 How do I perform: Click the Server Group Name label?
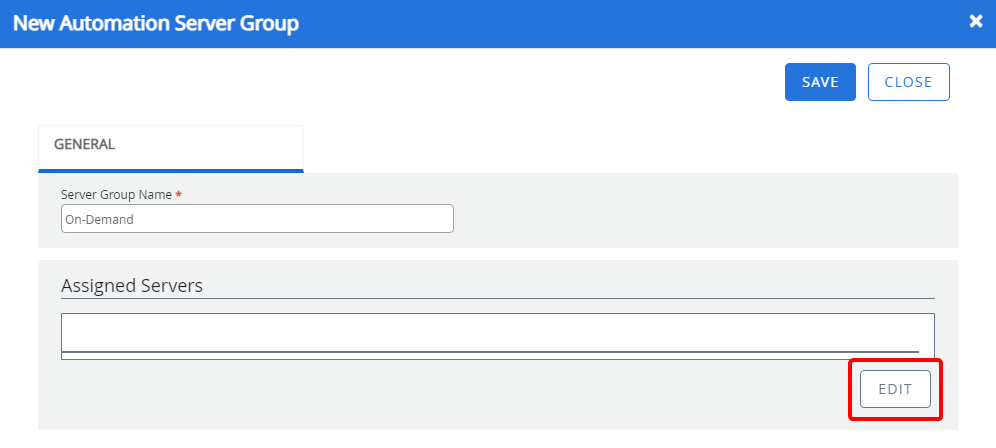click(x=116, y=194)
